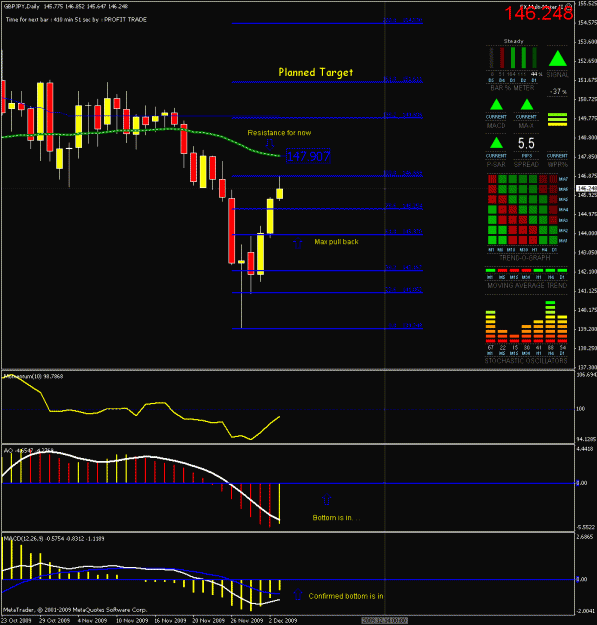Select the 'Planned Target' text label
597x625 pixels.
pyautogui.click(x=316, y=72)
